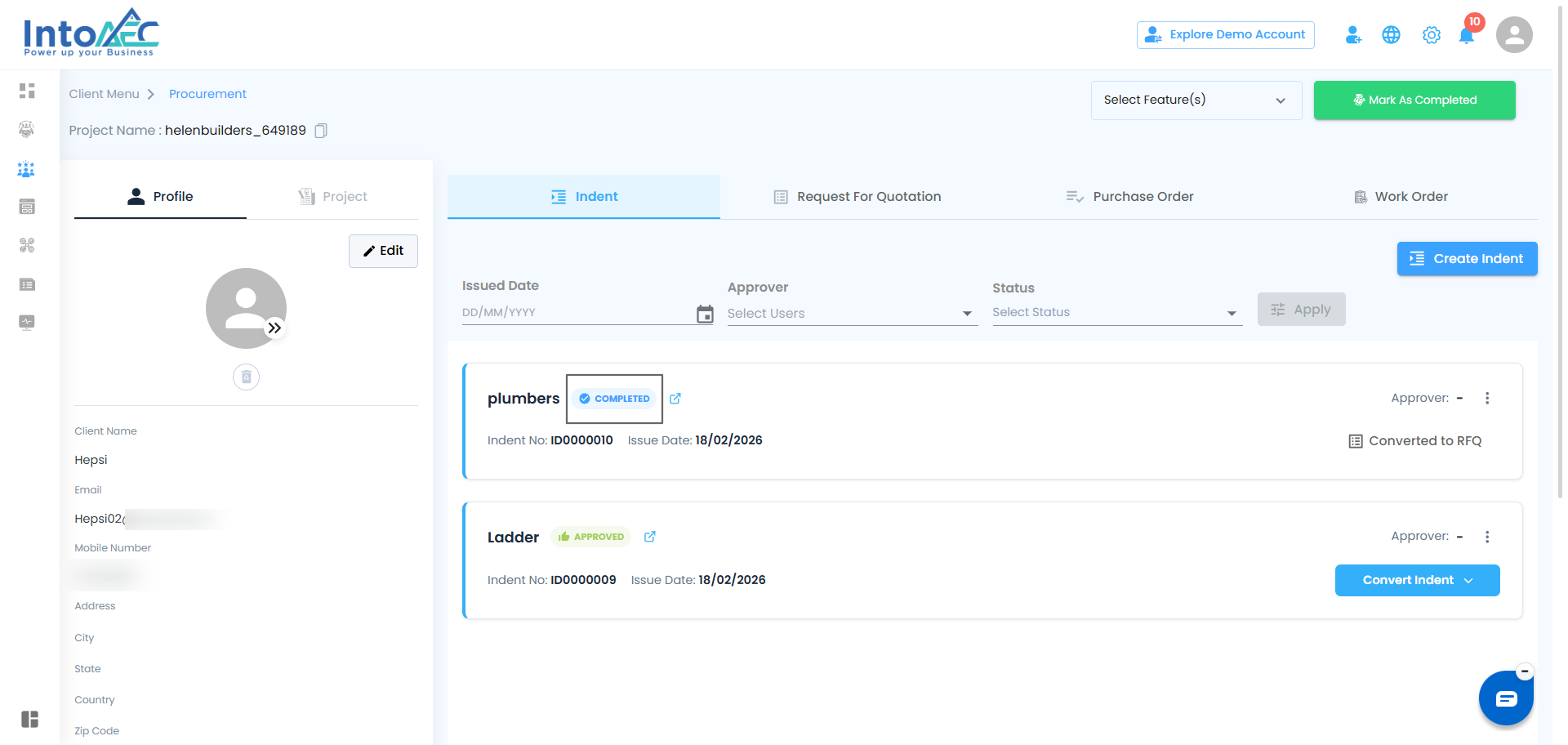Screen dimensions: 1568x745
Task: Click the IntoAEC logo
Action: click(91, 33)
